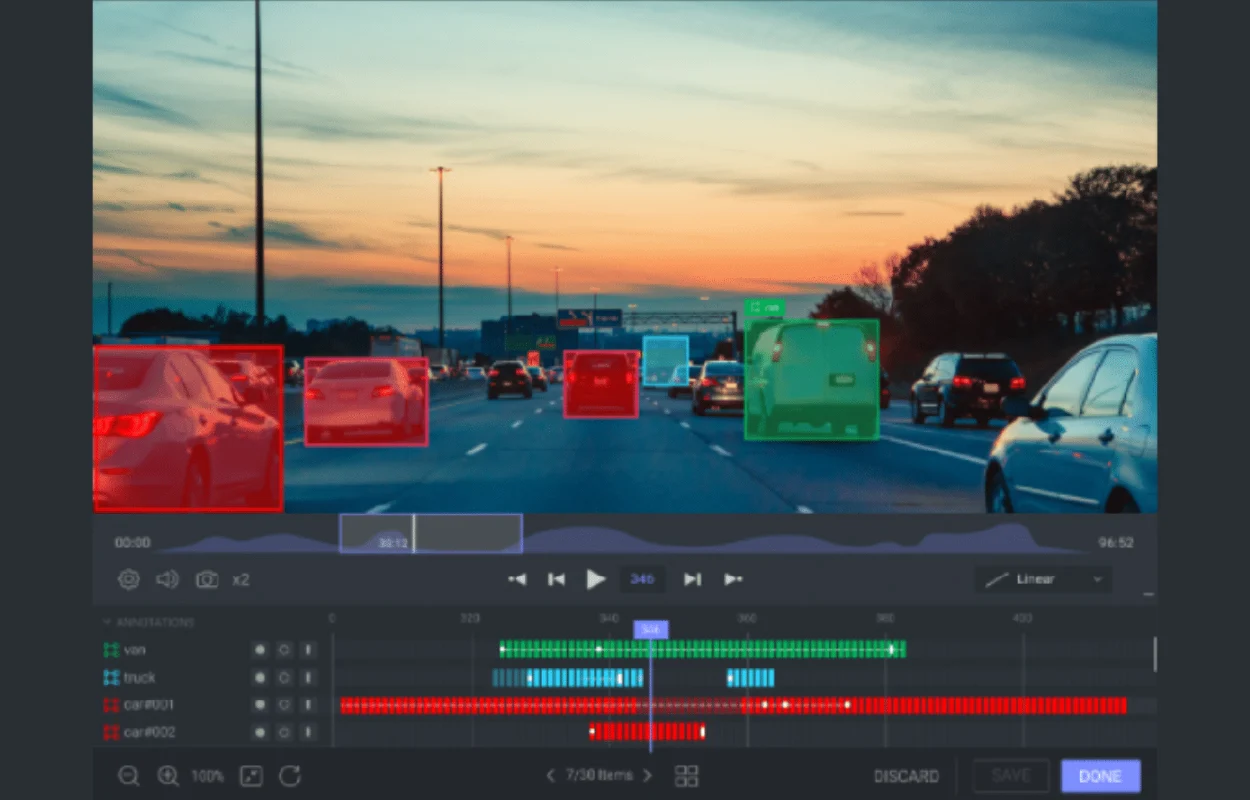Click the DONE button
This screenshot has height=800, width=1250.
pos(1100,775)
